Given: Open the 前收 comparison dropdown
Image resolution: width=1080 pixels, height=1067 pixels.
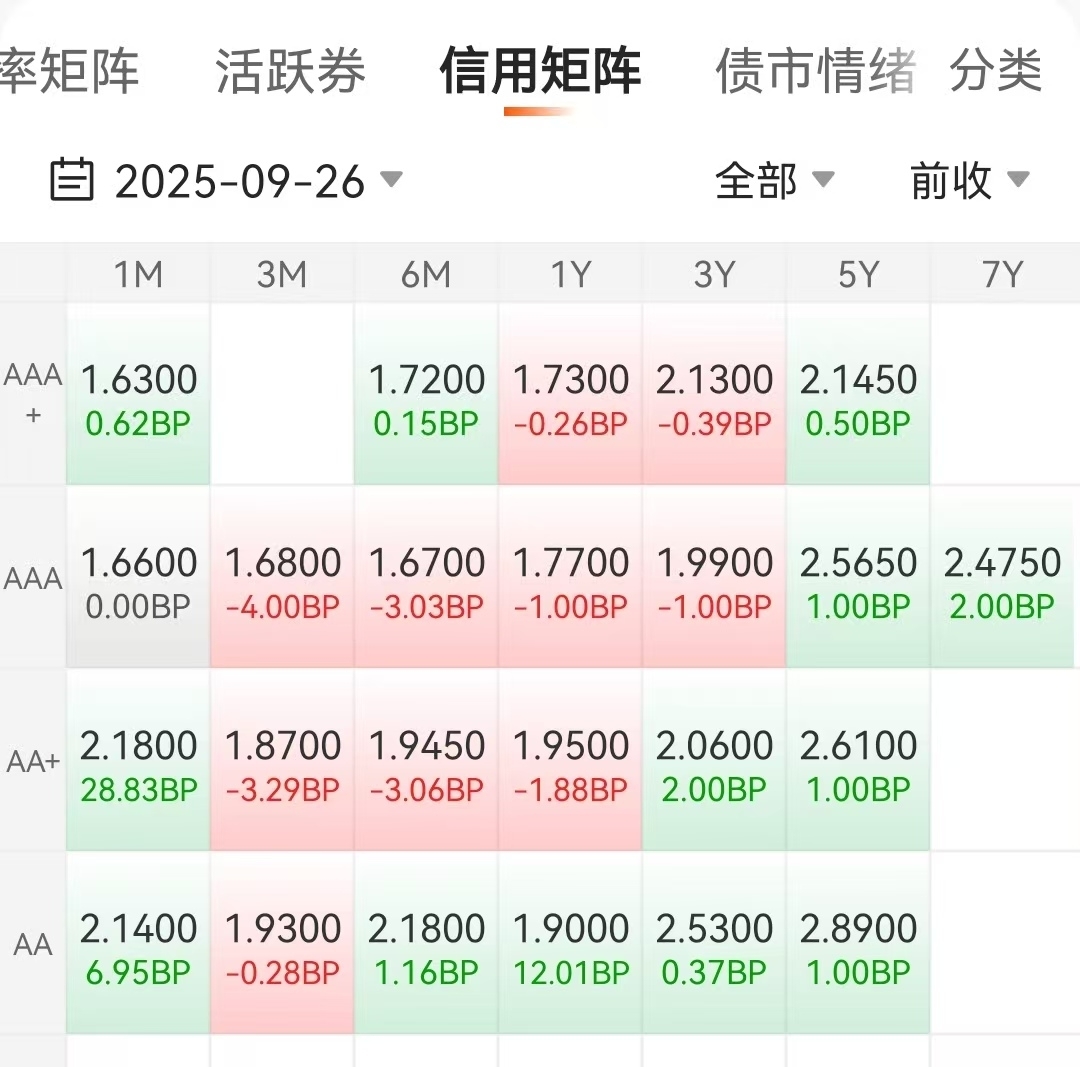Looking at the screenshot, I should (970, 180).
